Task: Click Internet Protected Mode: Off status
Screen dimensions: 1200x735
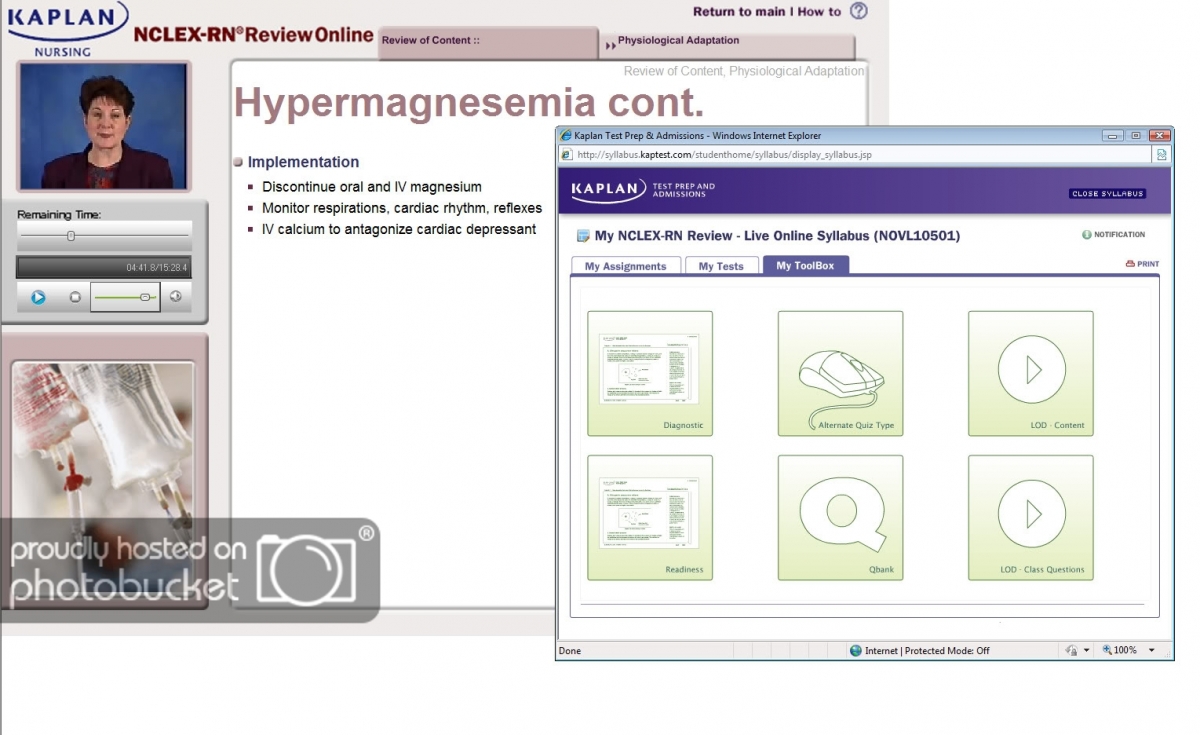Action: coord(927,651)
